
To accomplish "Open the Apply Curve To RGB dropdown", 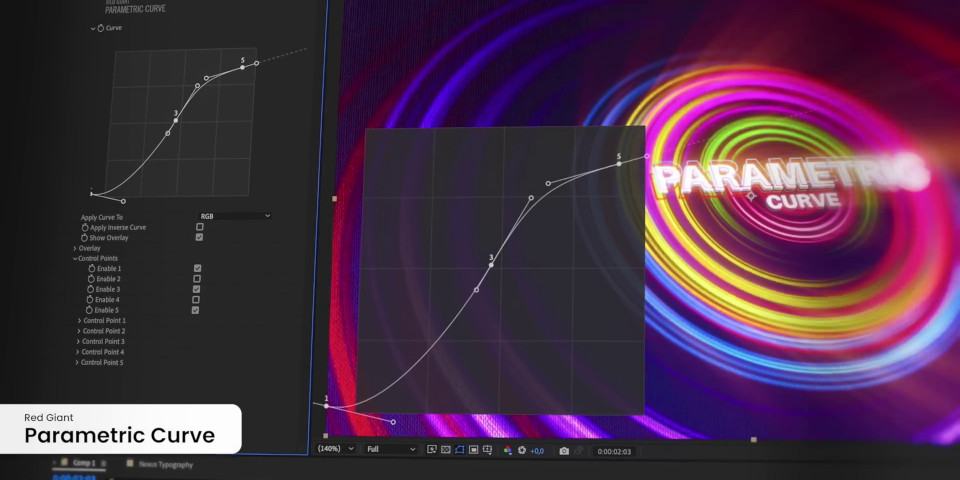I will pos(235,216).
